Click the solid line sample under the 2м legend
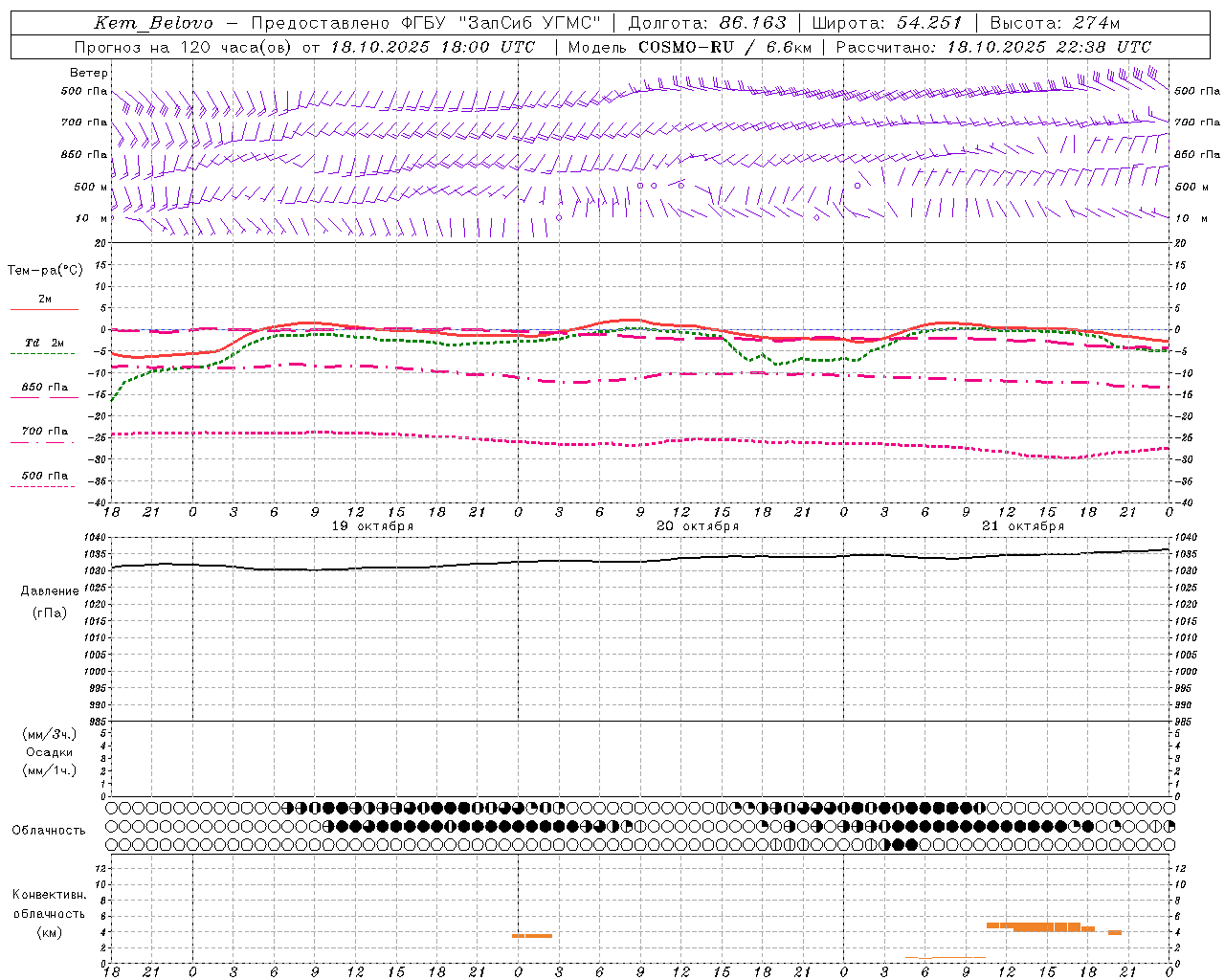1225x980 pixels. click(x=44, y=309)
